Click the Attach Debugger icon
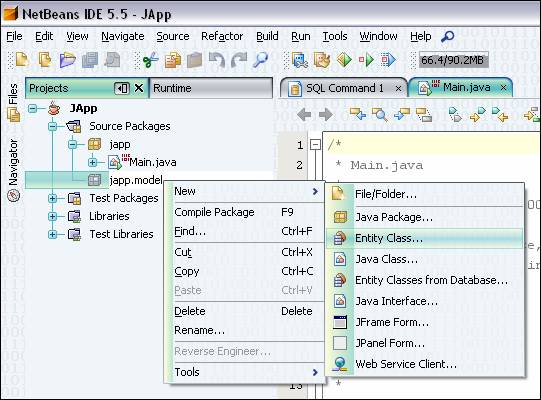Image resolution: width=541 pixels, height=400 pixels. click(x=388, y=60)
